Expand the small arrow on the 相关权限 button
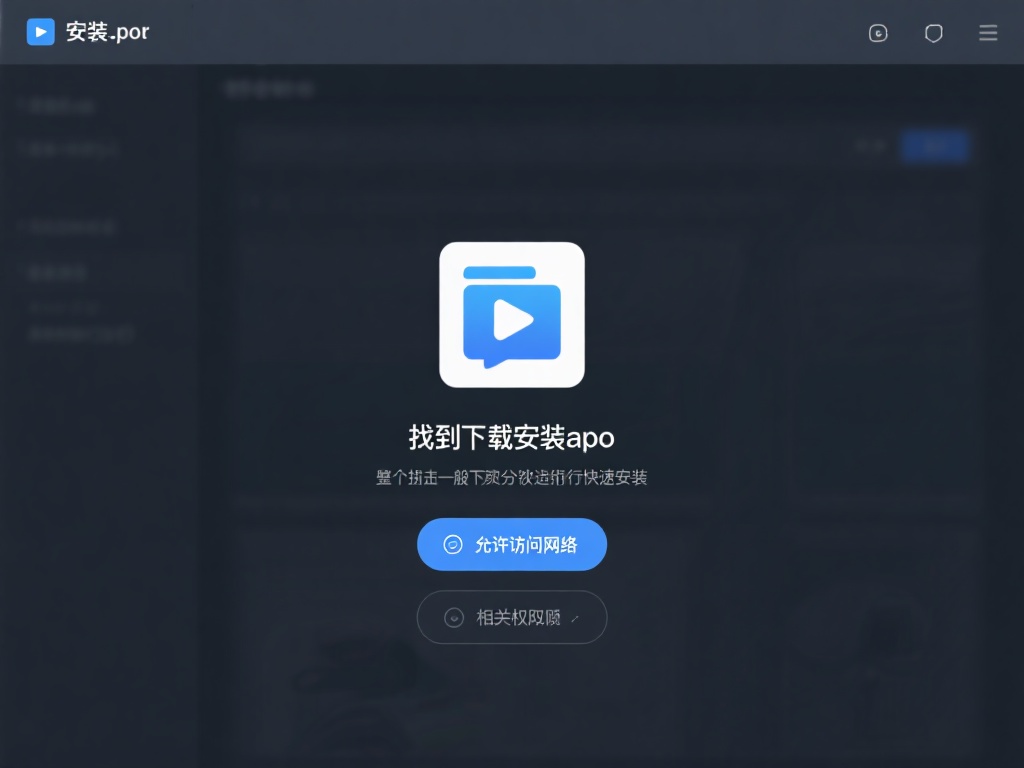Image resolution: width=1024 pixels, height=768 pixels. click(x=574, y=619)
